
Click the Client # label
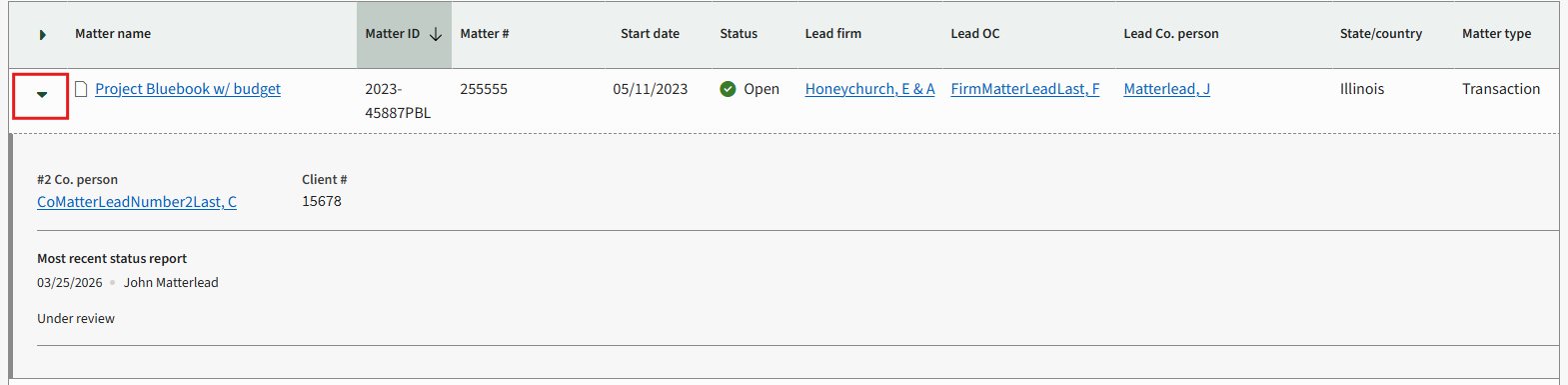coord(325,180)
